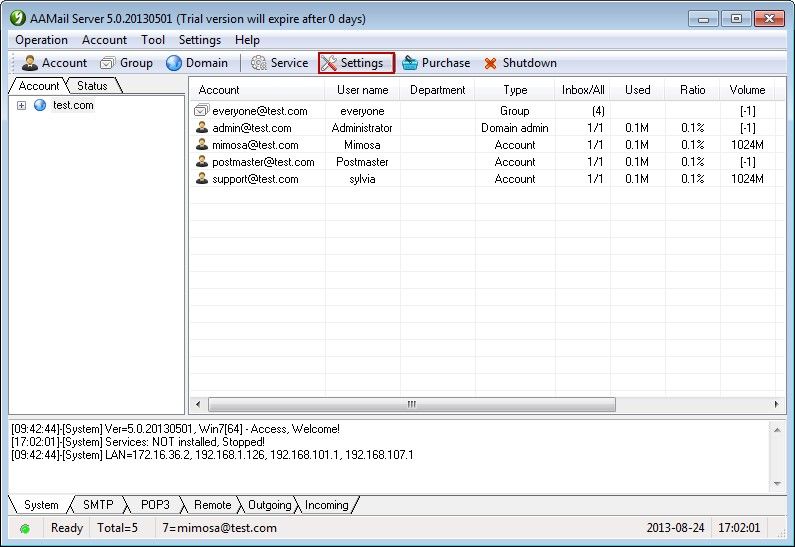This screenshot has width=795, height=547.
Task: Click the user icon beside admin@test.com
Action: click(x=202, y=127)
